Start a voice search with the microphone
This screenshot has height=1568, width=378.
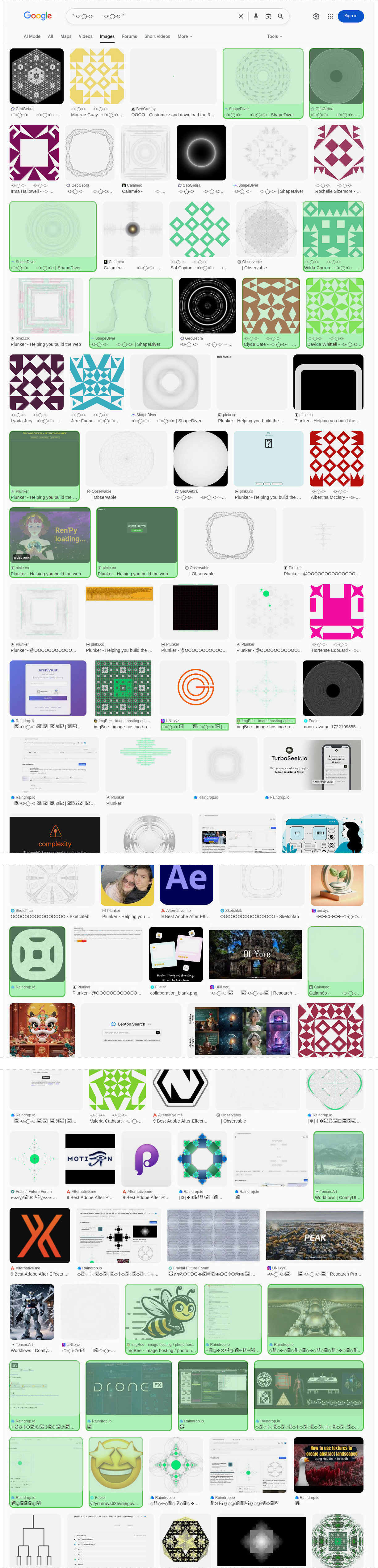256,16
